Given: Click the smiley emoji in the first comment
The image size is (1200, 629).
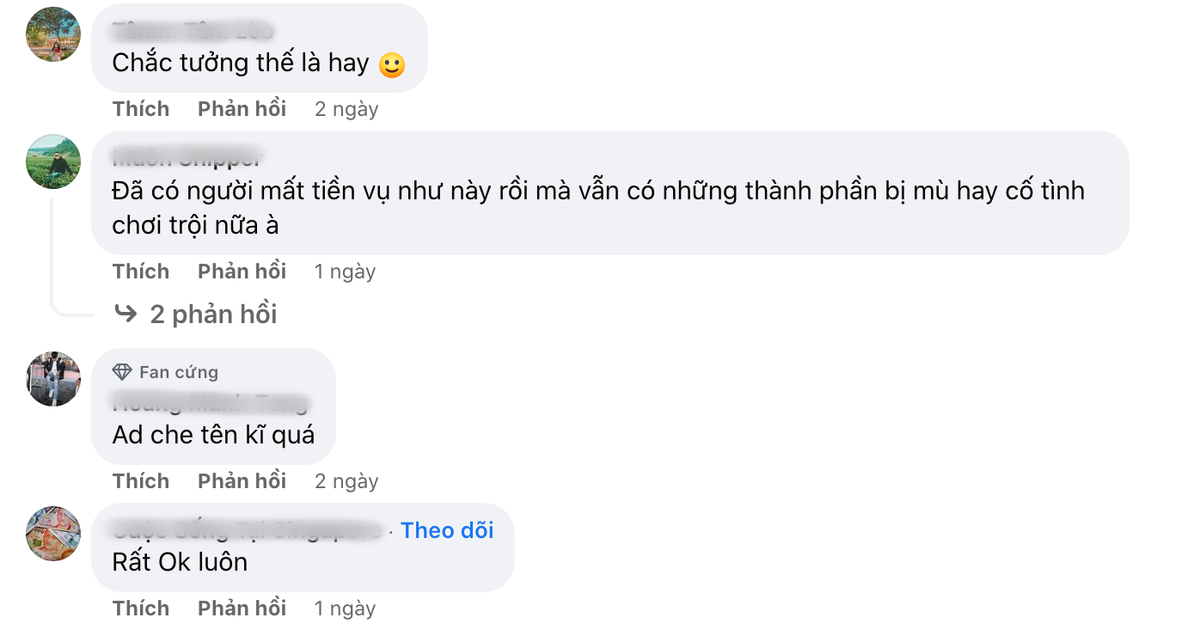Looking at the screenshot, I should [392, 63].
